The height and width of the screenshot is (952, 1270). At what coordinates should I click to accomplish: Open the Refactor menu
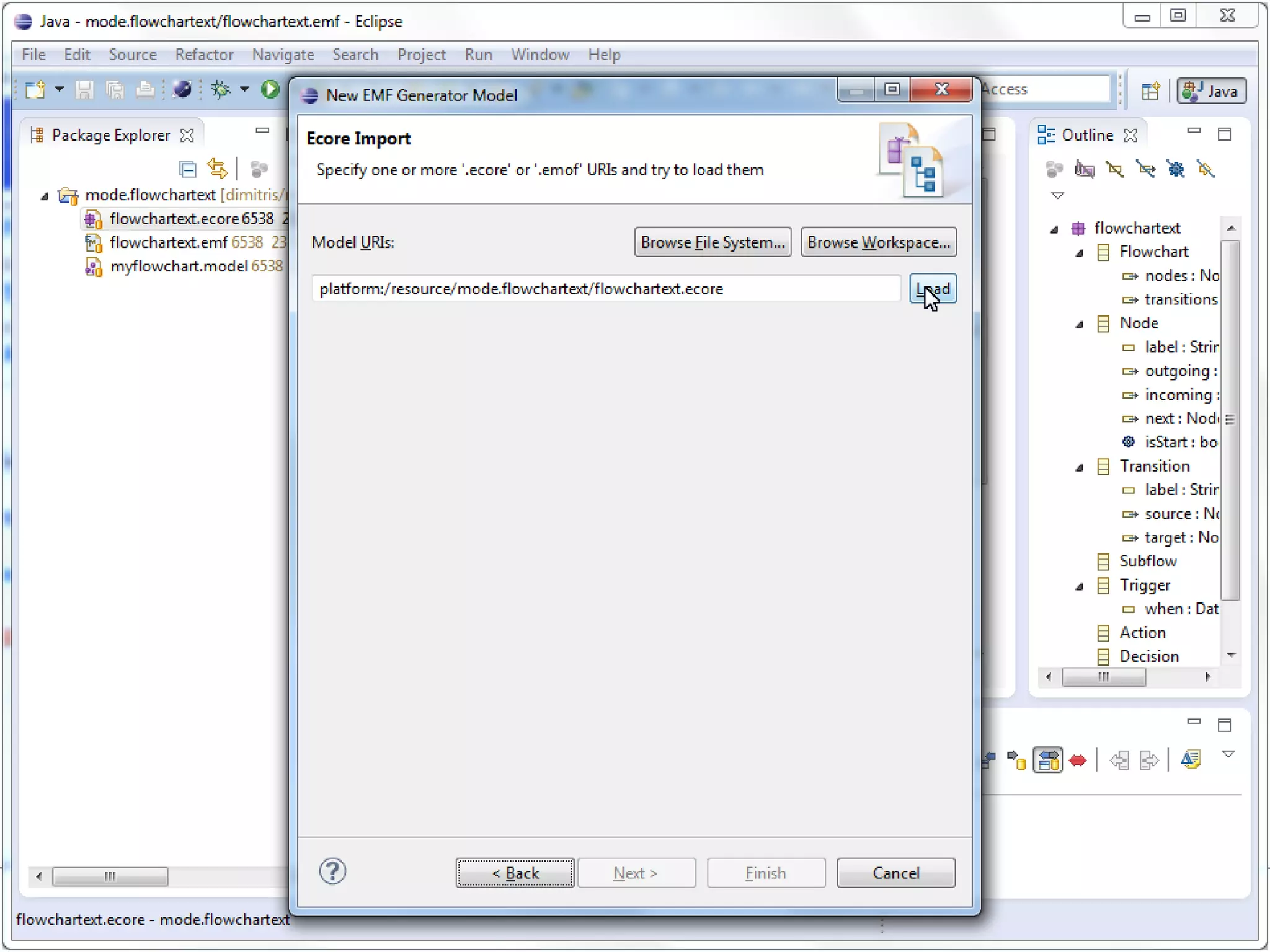[204, 55]
